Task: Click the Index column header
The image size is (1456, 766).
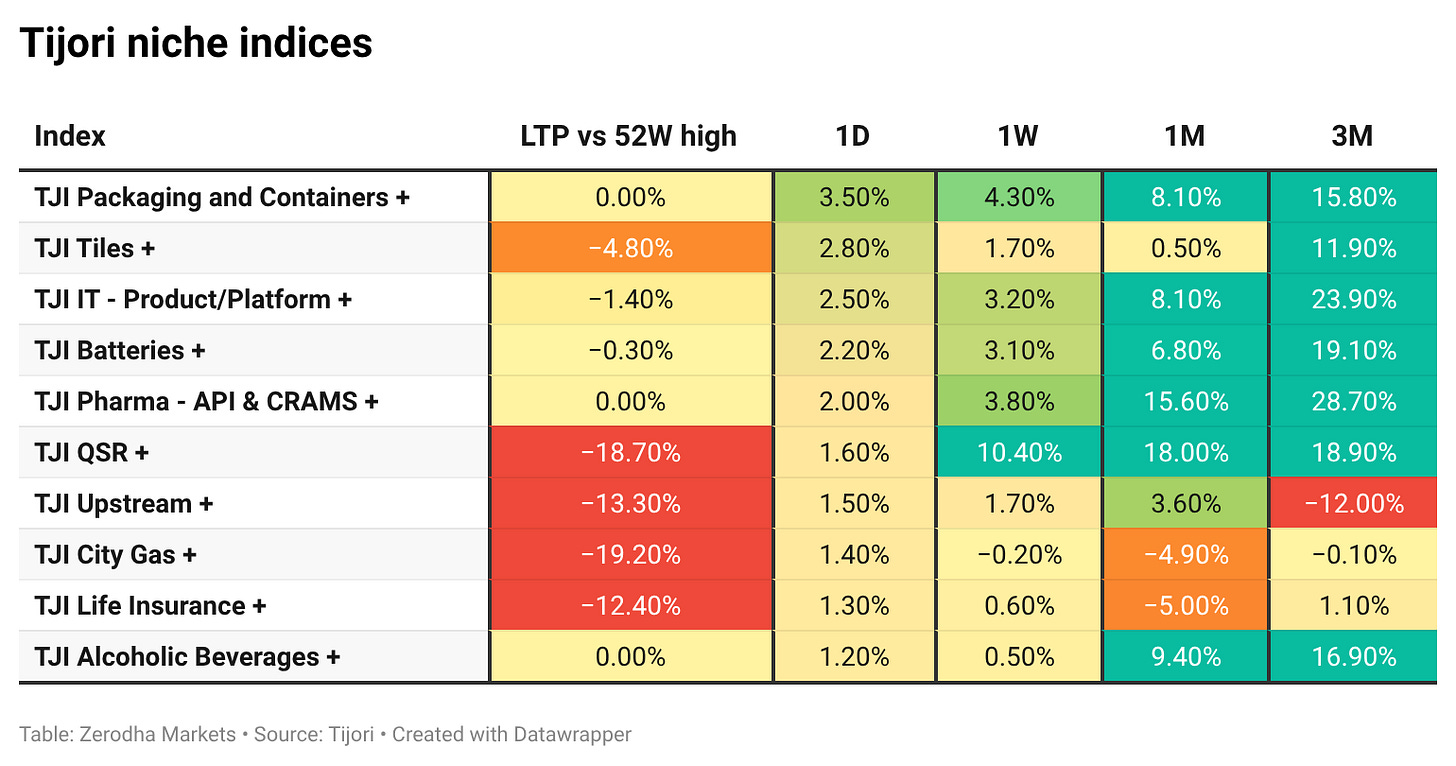Action: (x=70, y=135)
